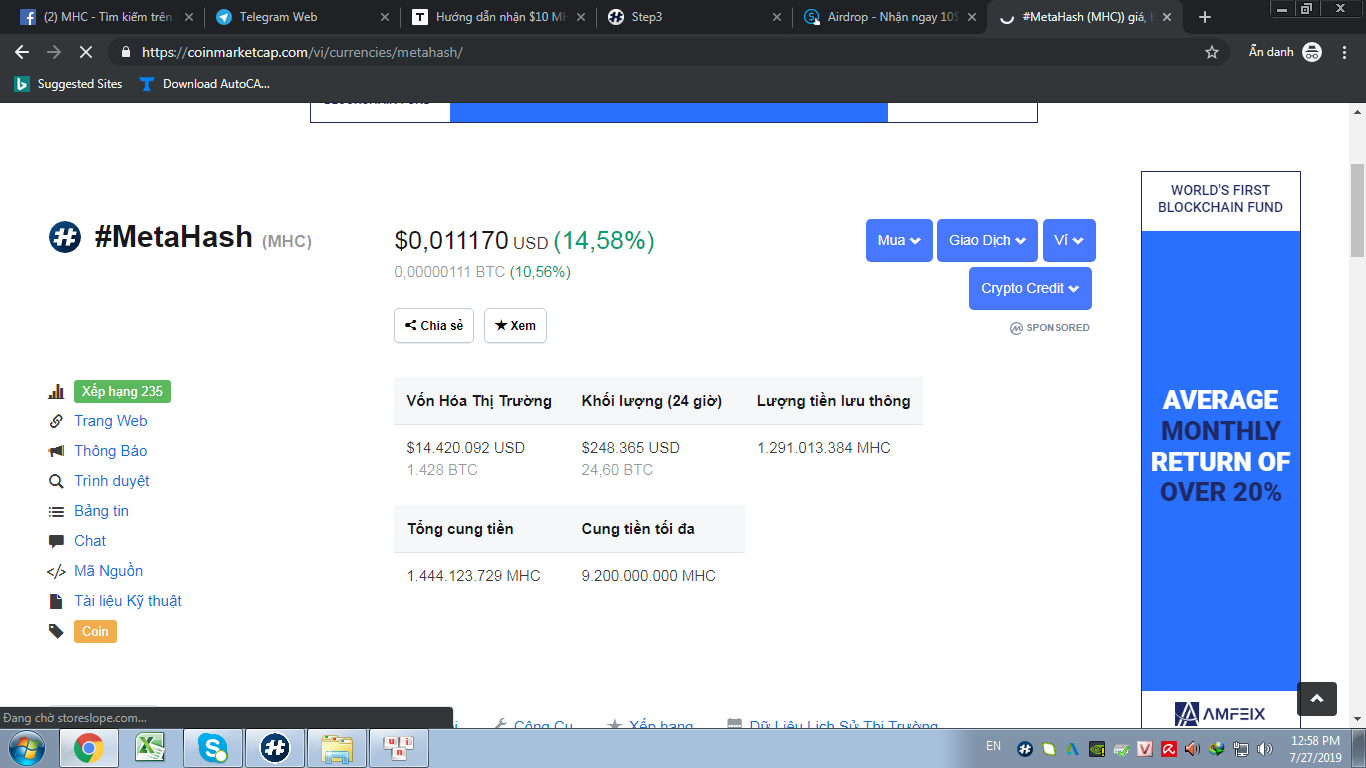Viewport: 1366px width, 768px height.
Task: Click the incognito (Ẩn danh) icon
Action: (x=1312, y=52)
